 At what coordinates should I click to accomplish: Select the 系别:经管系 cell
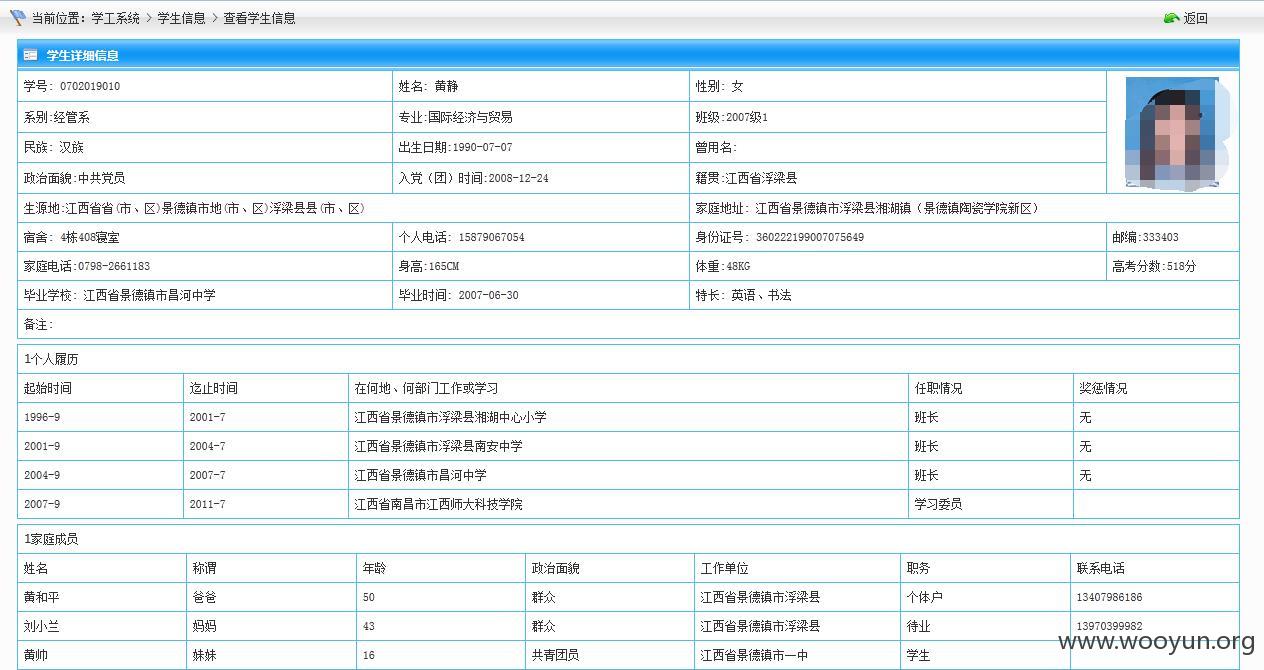point(205,117)
